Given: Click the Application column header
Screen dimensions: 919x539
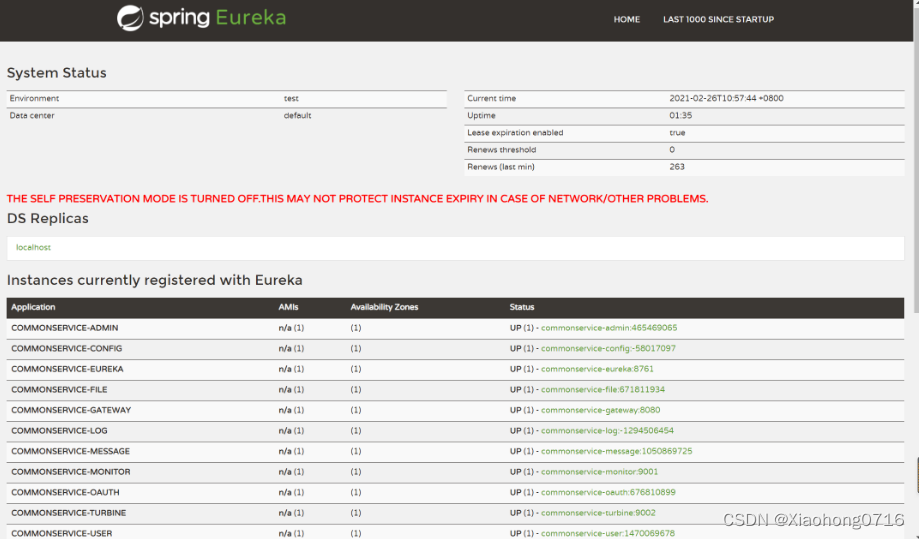Looking at the screenshot, I should click(33, 307).
